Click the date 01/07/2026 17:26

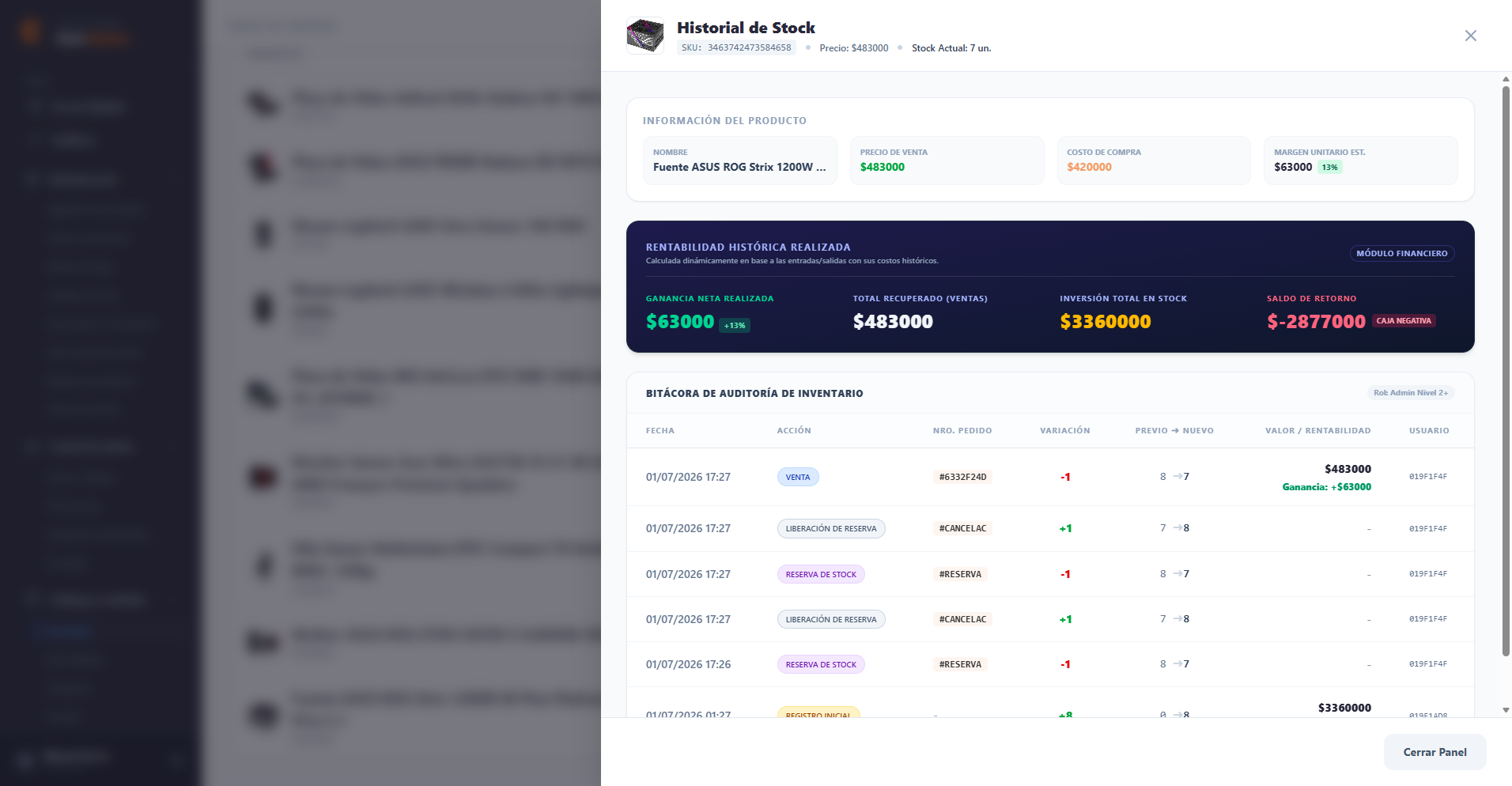(688, 664)
